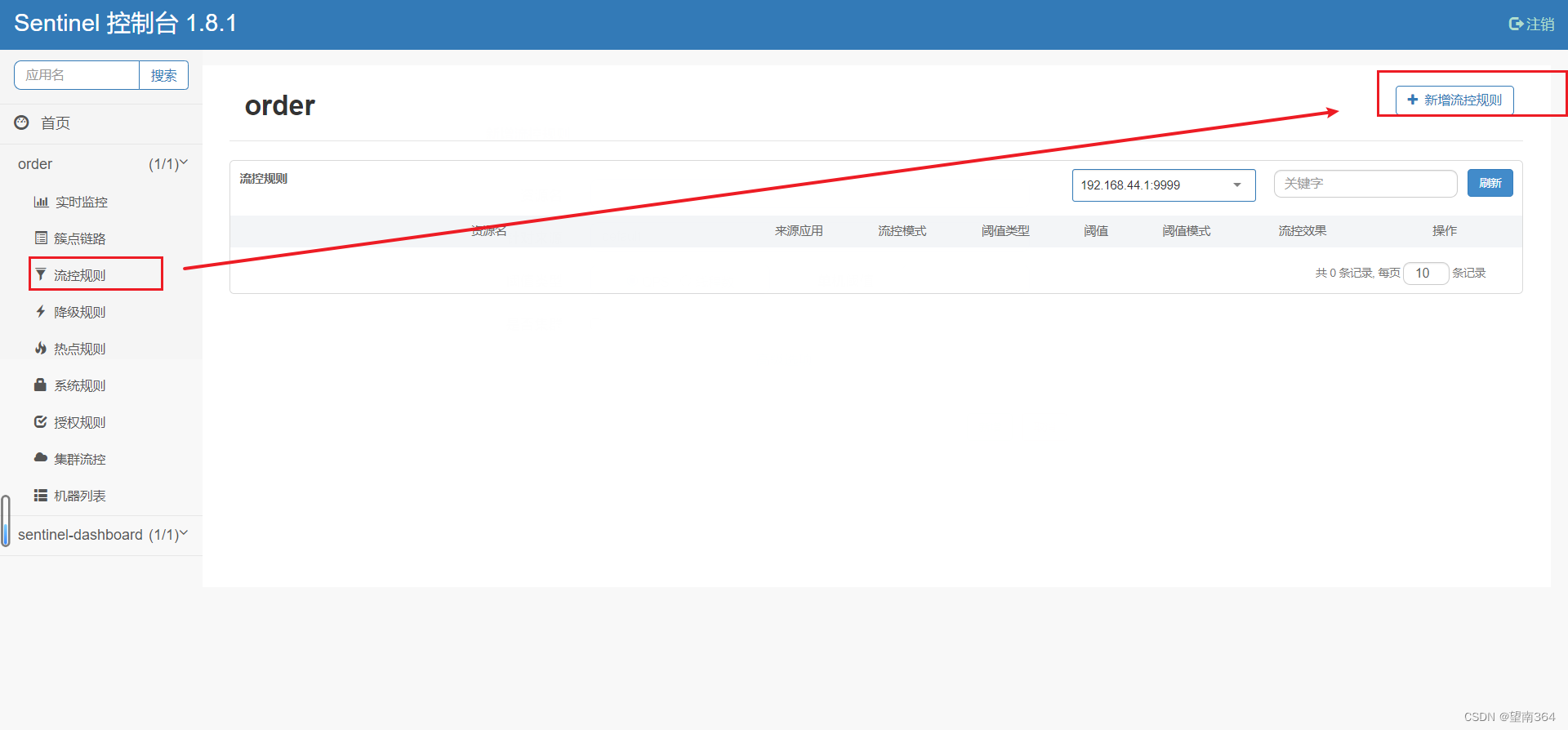This screenshot has height=730, width=1568.
Task: Click the 来源应用 column header
Action: click(799, 231)
